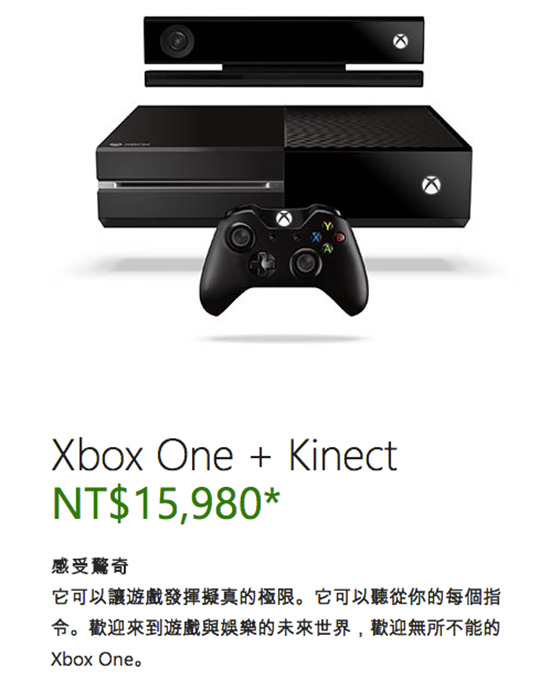Click the green A button on controller
The width and height of the screenshot is (550, 690).
(327, 248)
